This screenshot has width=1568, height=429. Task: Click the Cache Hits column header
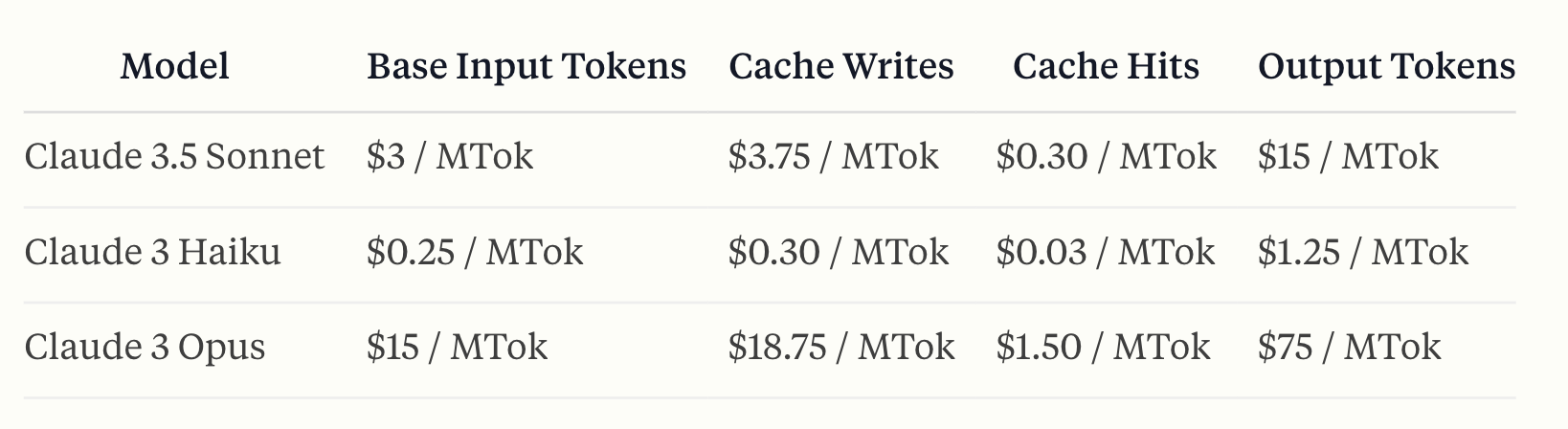point(1106,66)
